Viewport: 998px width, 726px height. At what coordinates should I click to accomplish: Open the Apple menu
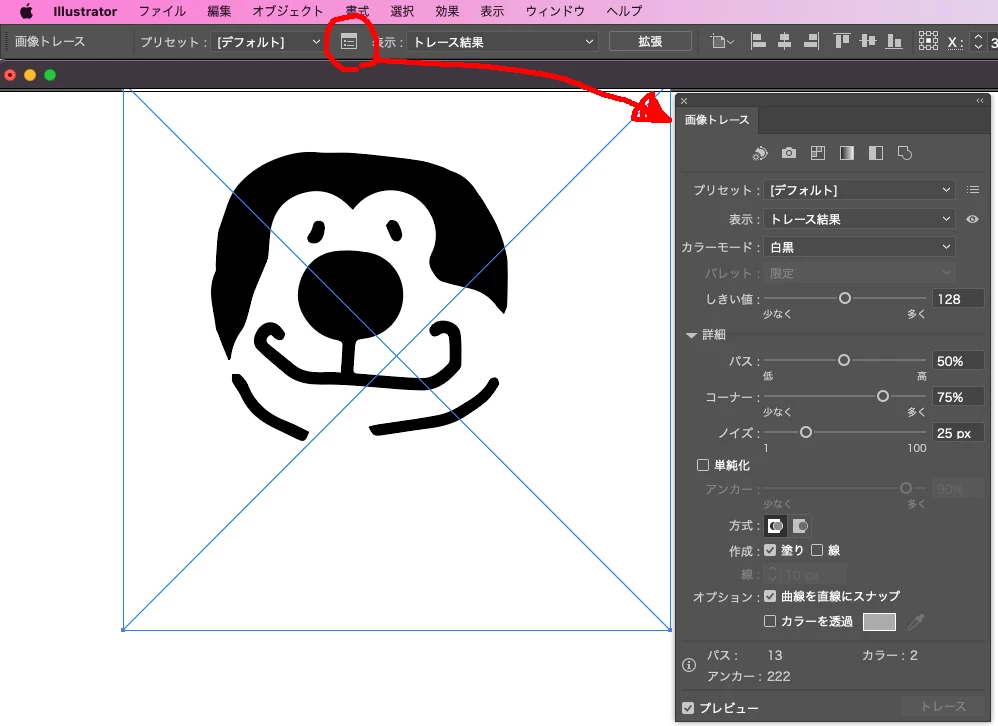26,11
